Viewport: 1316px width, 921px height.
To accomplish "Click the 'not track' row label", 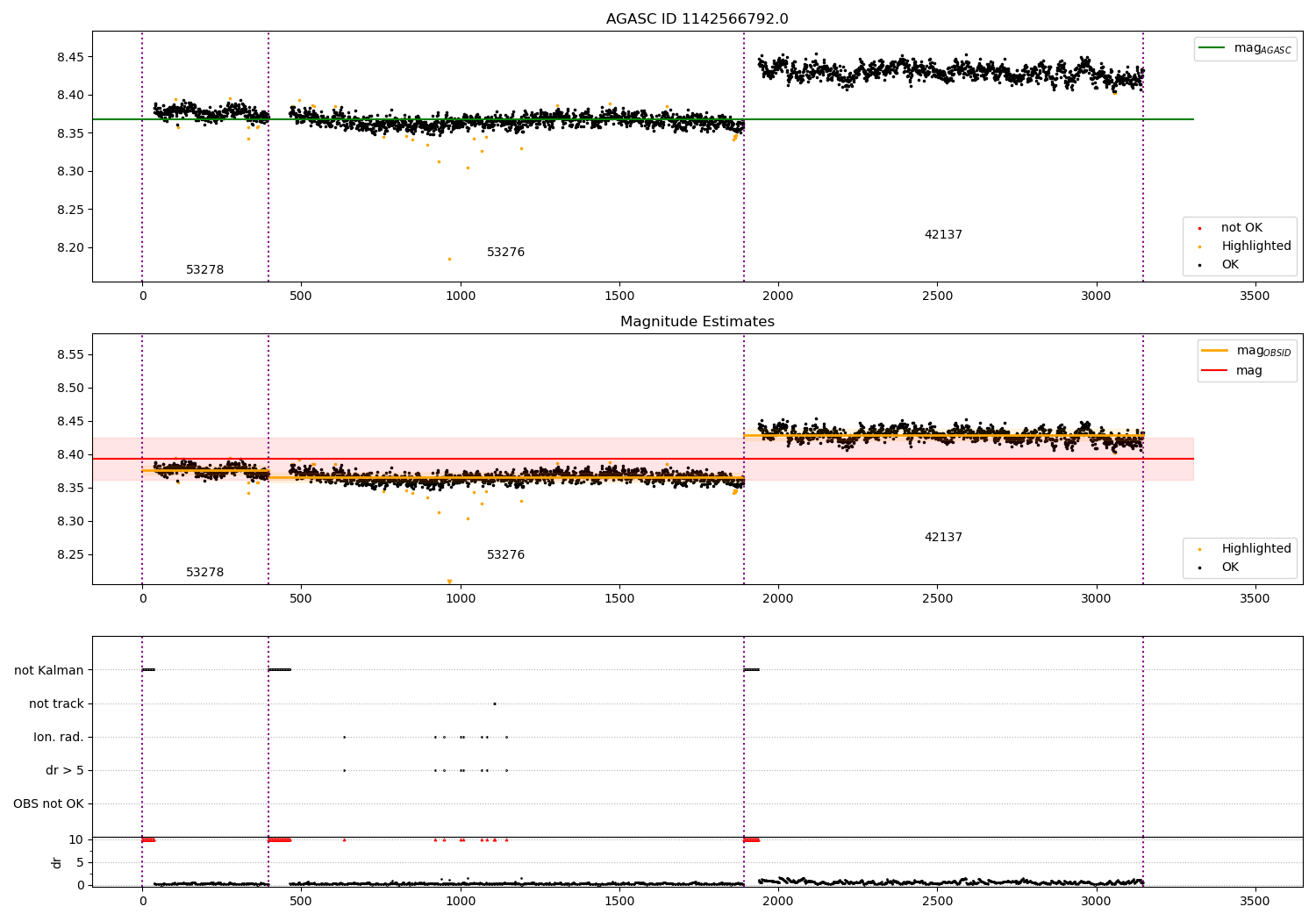I will (56, 704).
